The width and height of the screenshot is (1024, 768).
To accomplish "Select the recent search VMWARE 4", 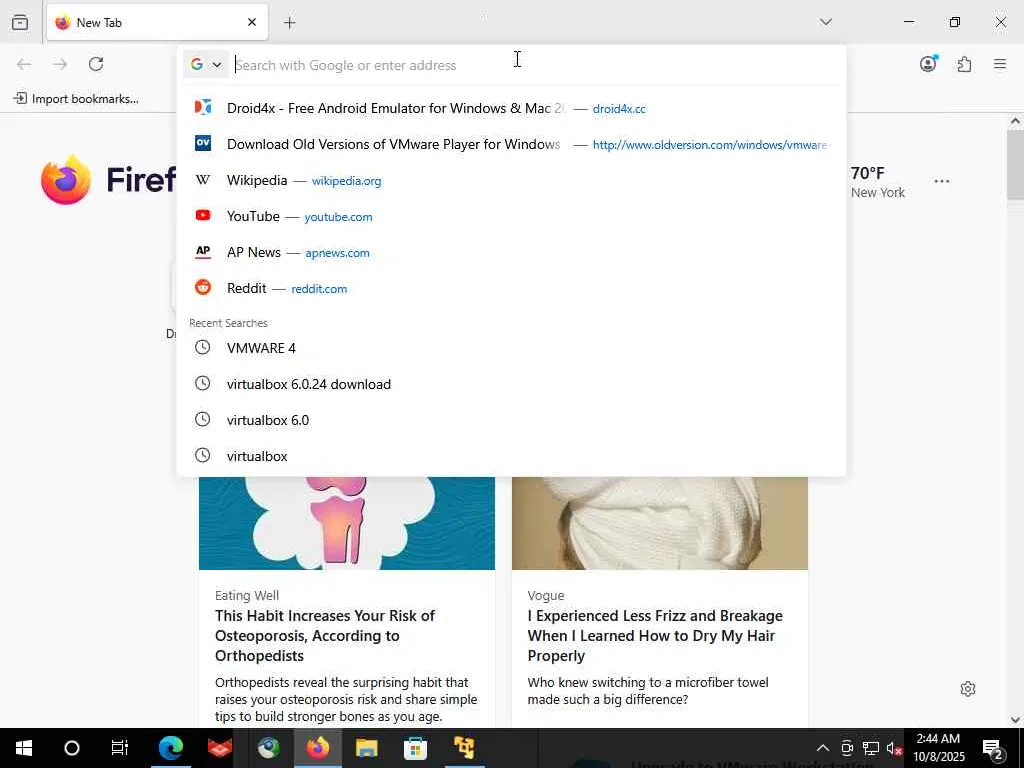I will pyautogui.click(x=511, y=348).
